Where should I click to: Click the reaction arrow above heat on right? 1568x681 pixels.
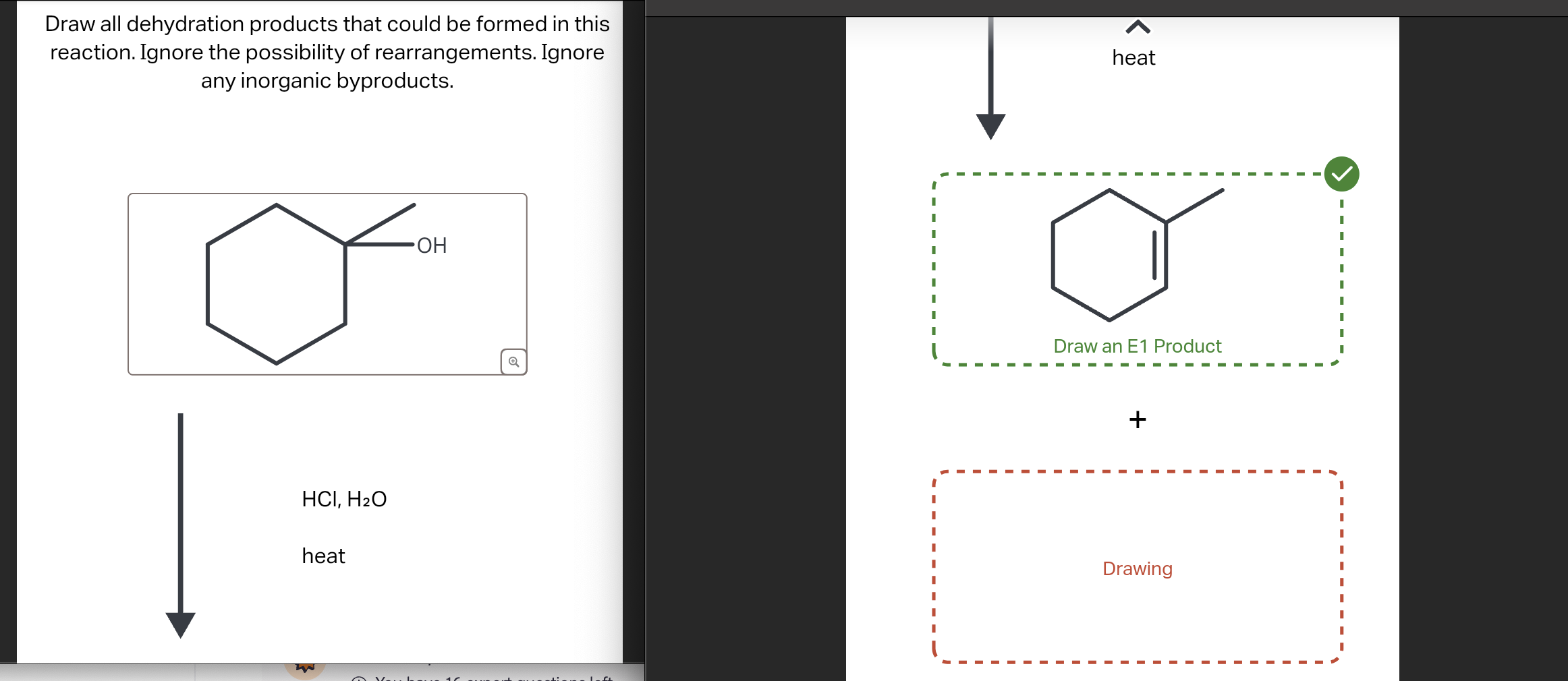click(990, 74)
